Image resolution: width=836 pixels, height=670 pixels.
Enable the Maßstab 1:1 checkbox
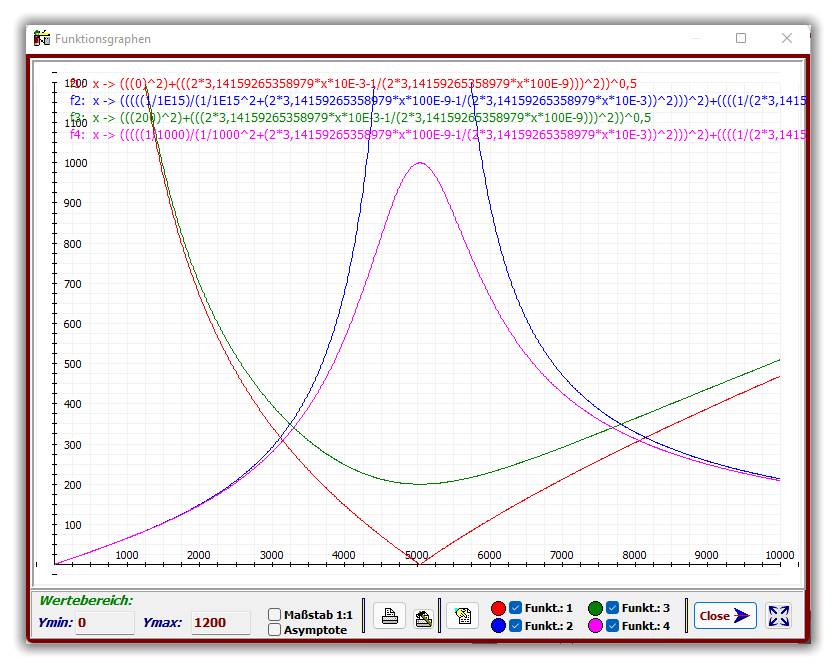coord(275,614)
